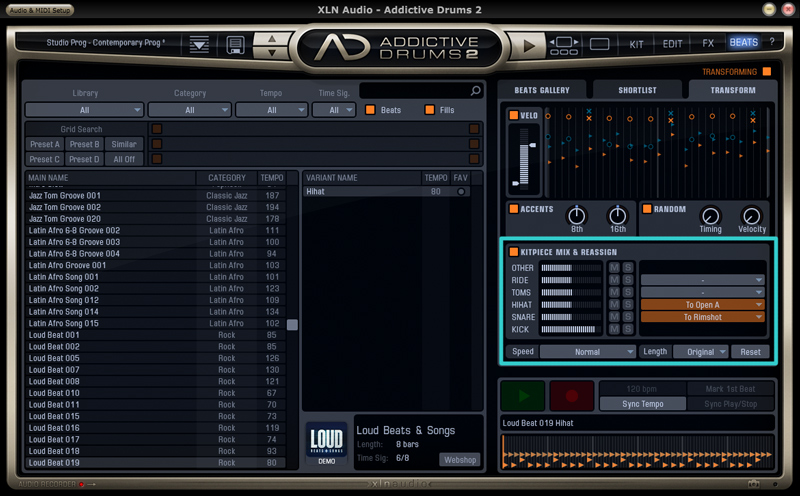This screenshot has width=800, height=496.
Task: Toggle the RANDOM enable box
Action: coord(647,209)
